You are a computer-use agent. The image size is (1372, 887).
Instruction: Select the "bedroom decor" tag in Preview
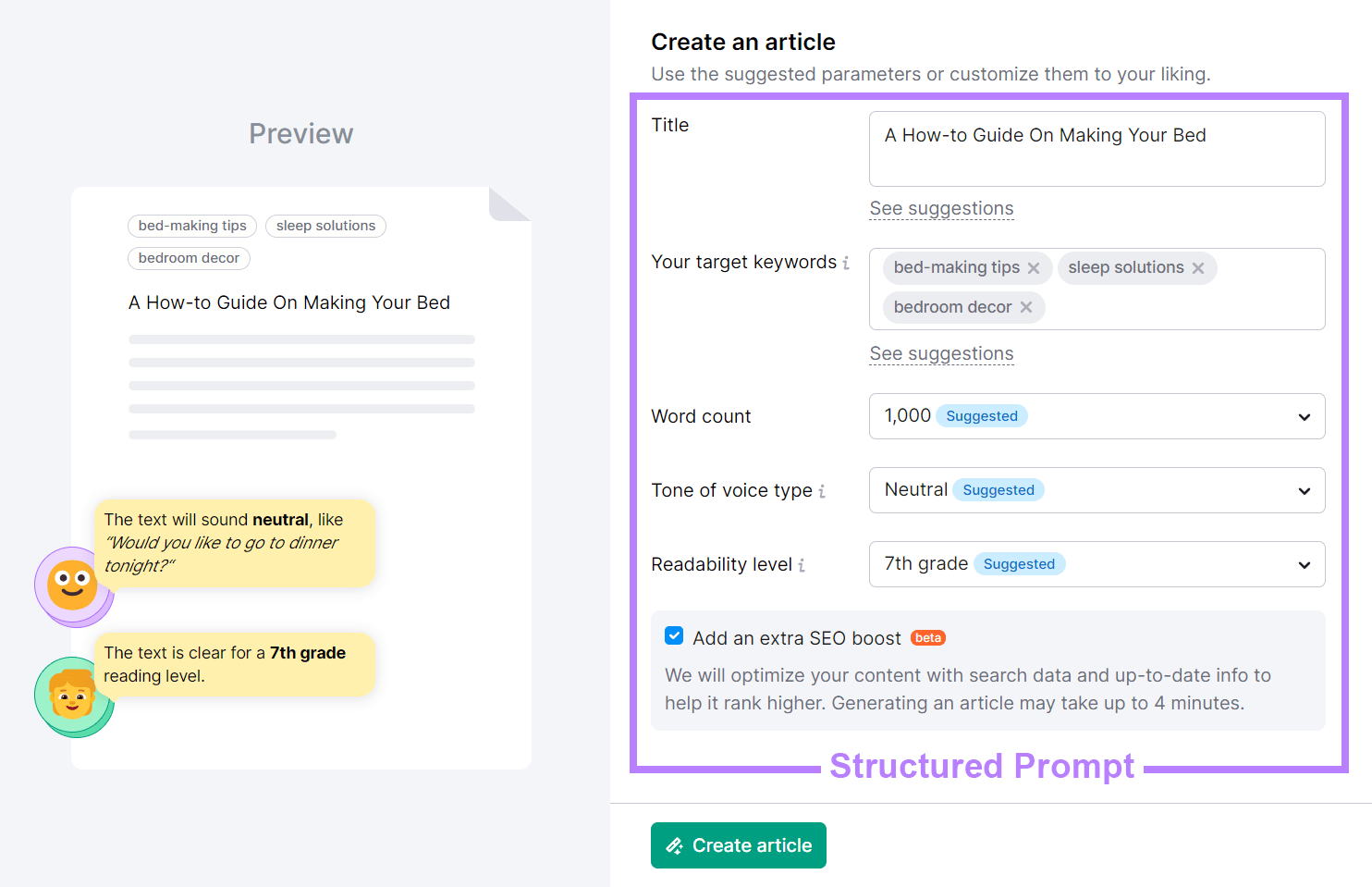pos(189,258)
